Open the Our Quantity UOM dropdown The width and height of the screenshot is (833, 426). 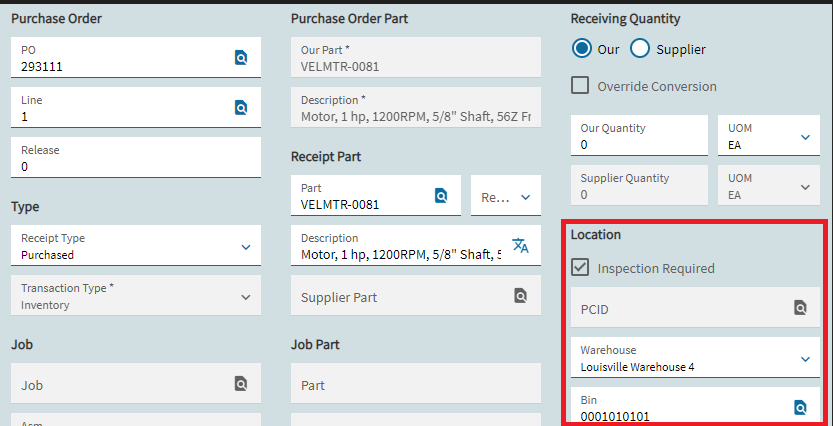[x=806, y=137]
